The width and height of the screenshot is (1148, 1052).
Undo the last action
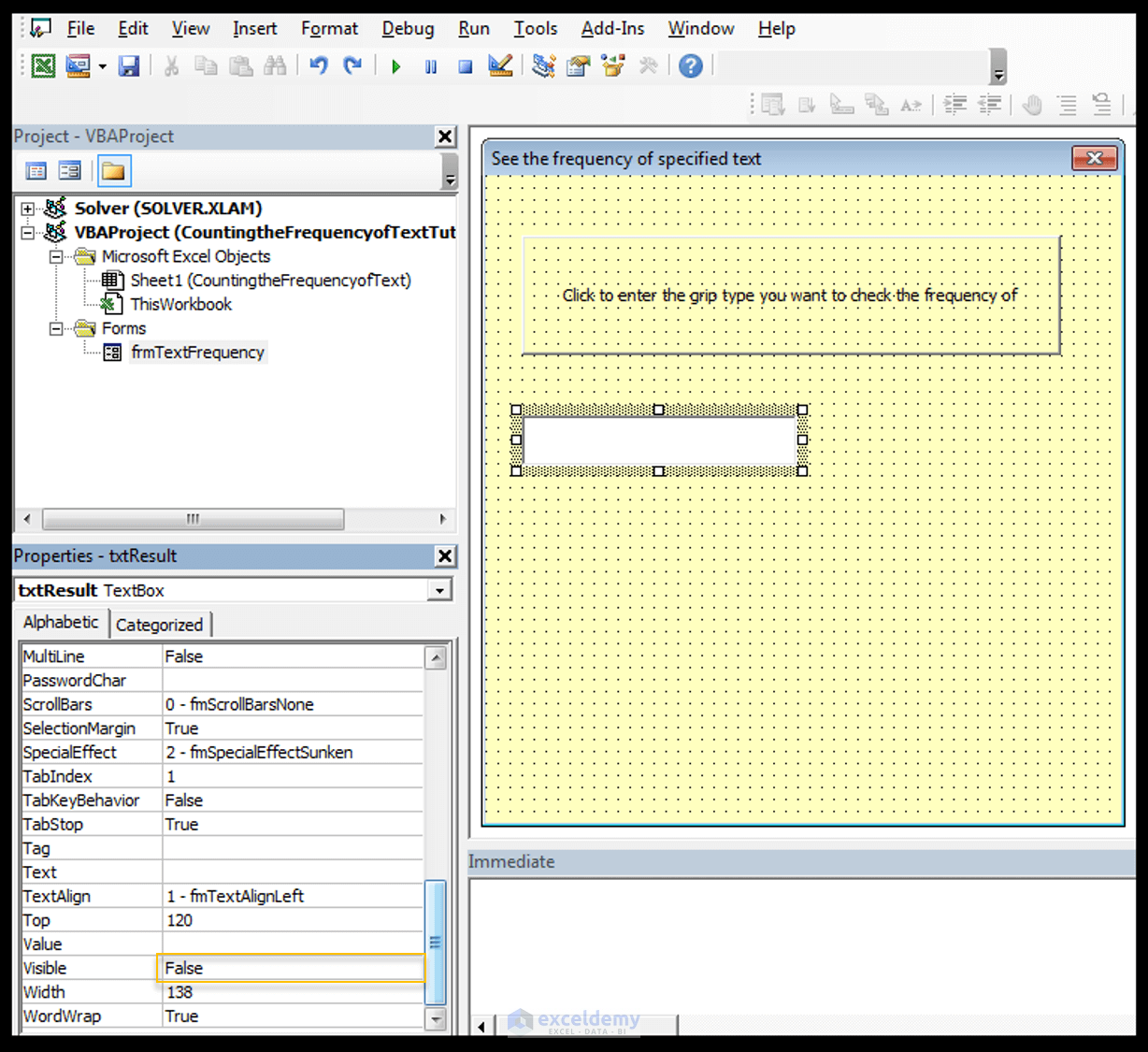coord(319,65)
